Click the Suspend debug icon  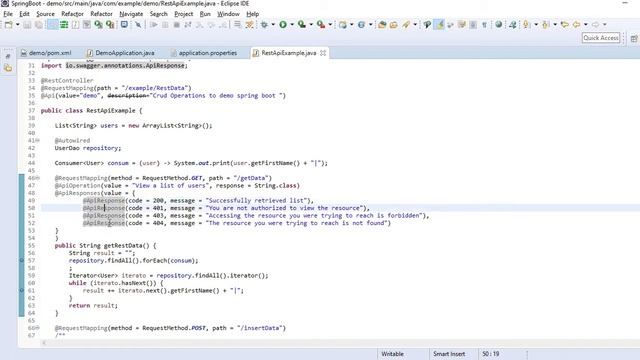point(165,25)
